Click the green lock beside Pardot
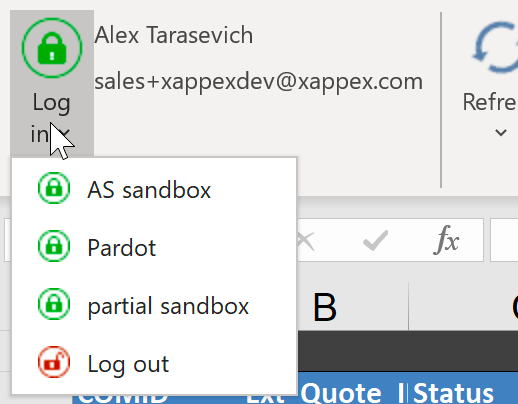The image size is (518, 404). point(54,246)
